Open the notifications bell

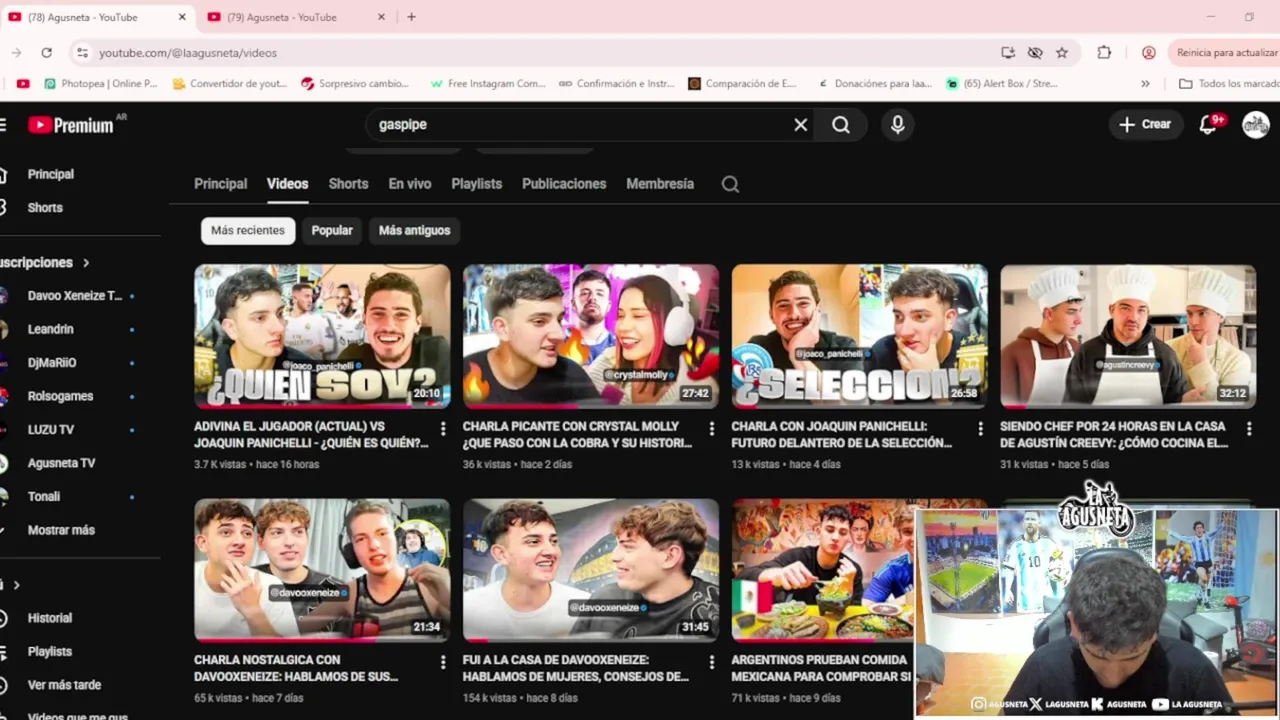click(1210, 125)
